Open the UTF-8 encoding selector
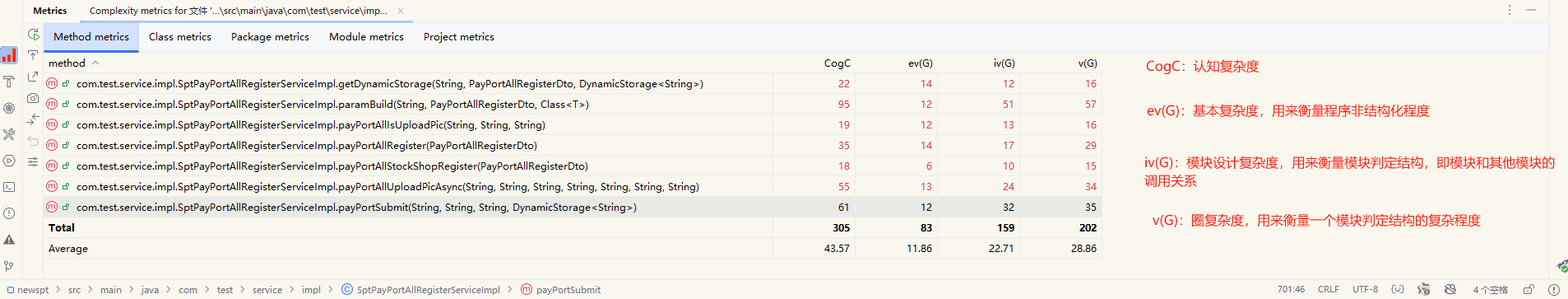 (x=1365, y=290)
